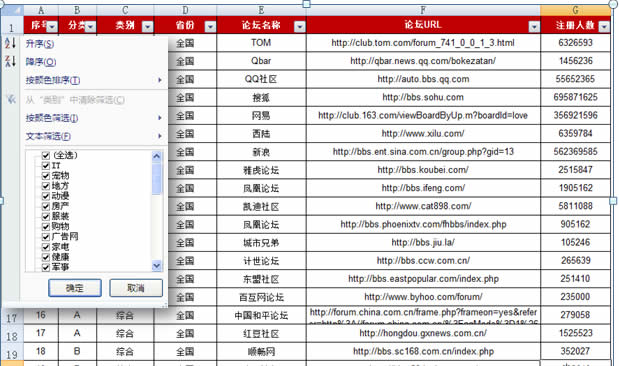Uncheck the 家电 checkbox

click(45, 247)
